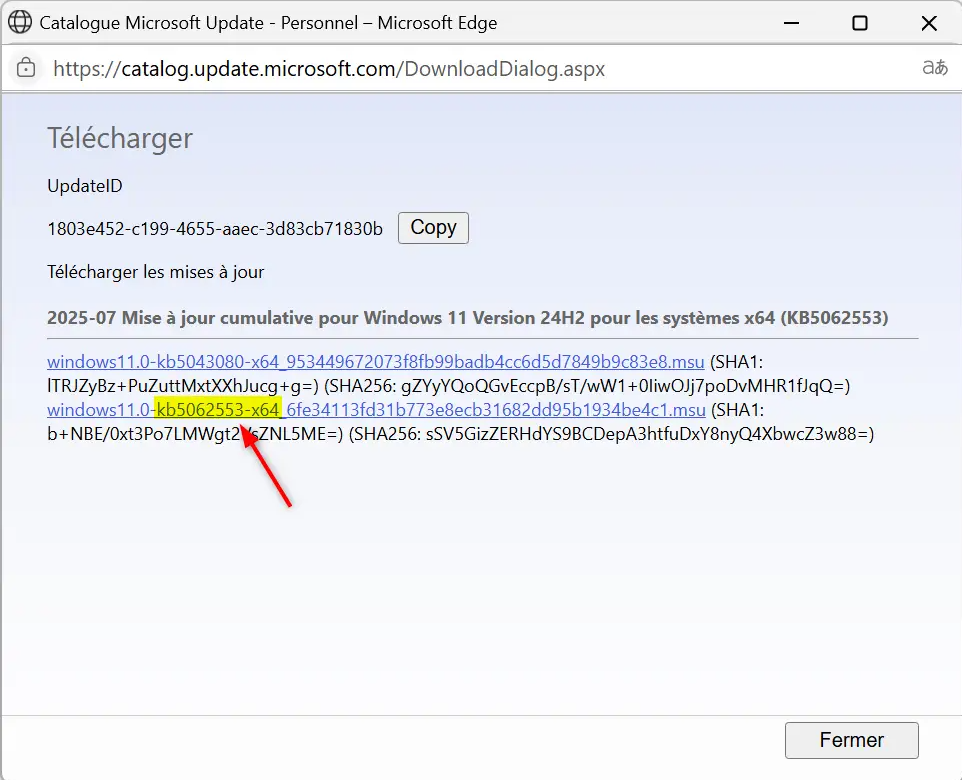Click the SHA256 hash starting with sSV5GizZERHd
This screenshot has height=780, width=962.
(x=647, y=434)
